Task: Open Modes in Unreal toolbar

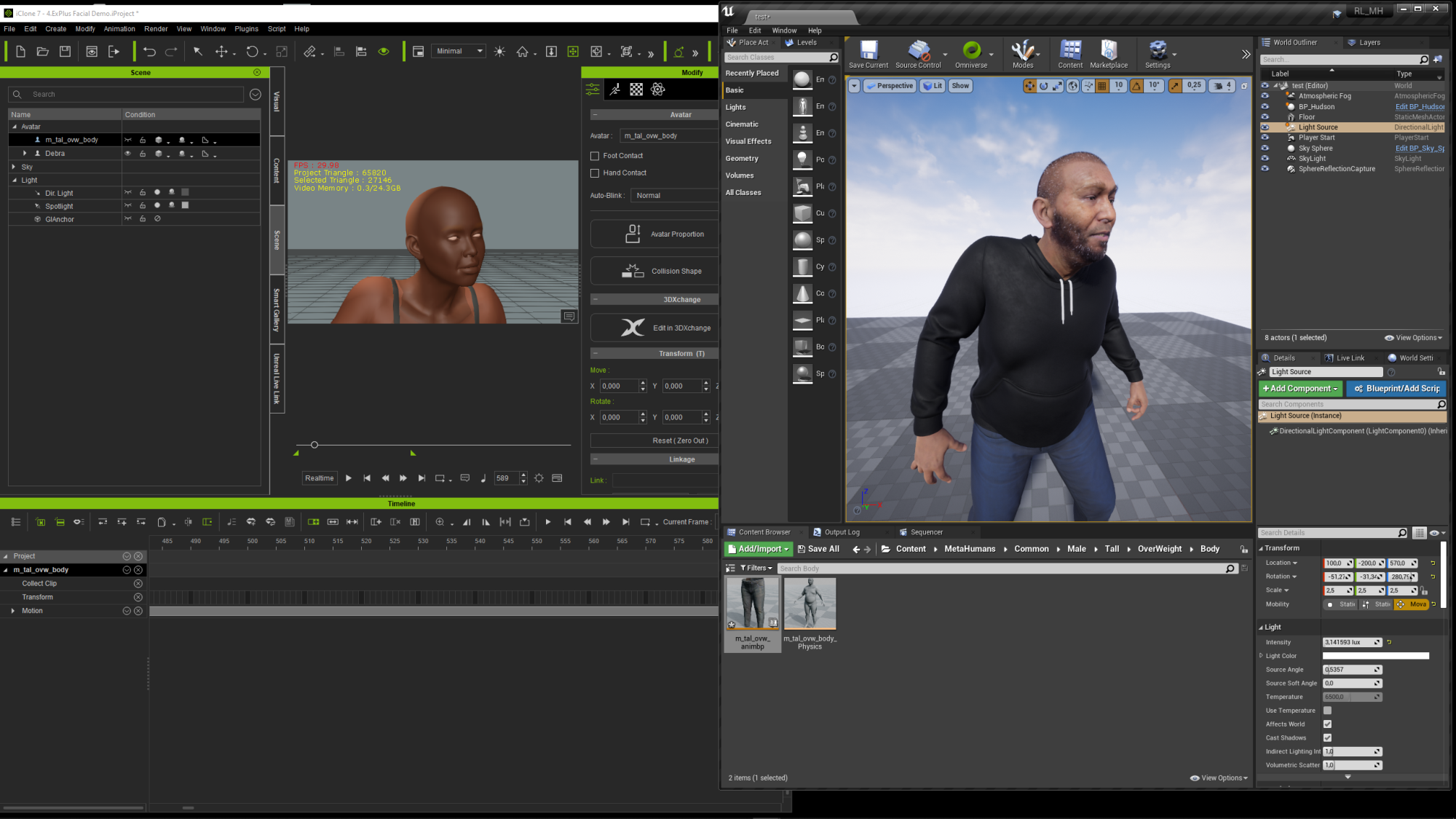Action: click(1023, 55)
